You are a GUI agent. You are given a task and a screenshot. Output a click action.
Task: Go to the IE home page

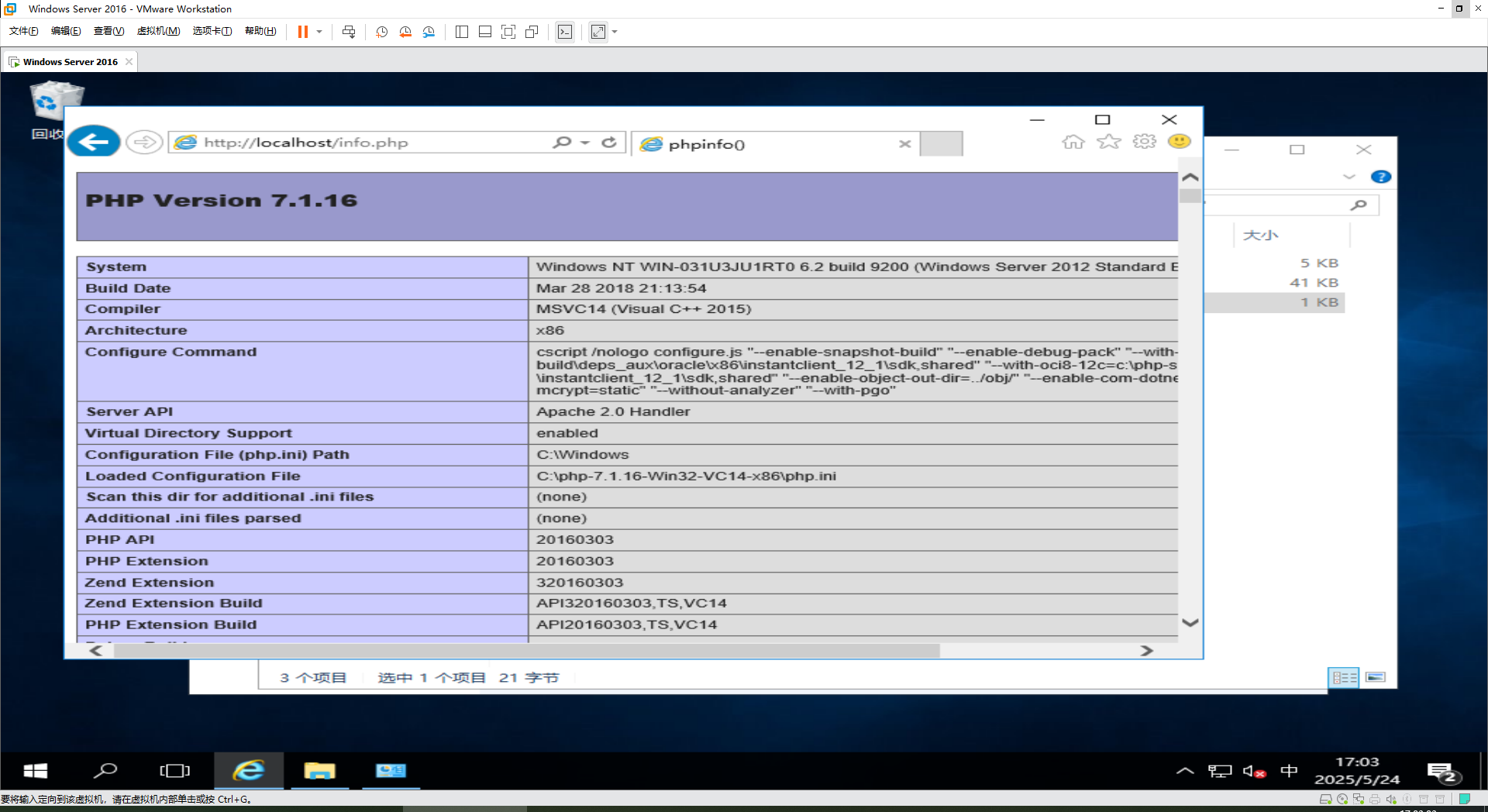pos(1073,142)
